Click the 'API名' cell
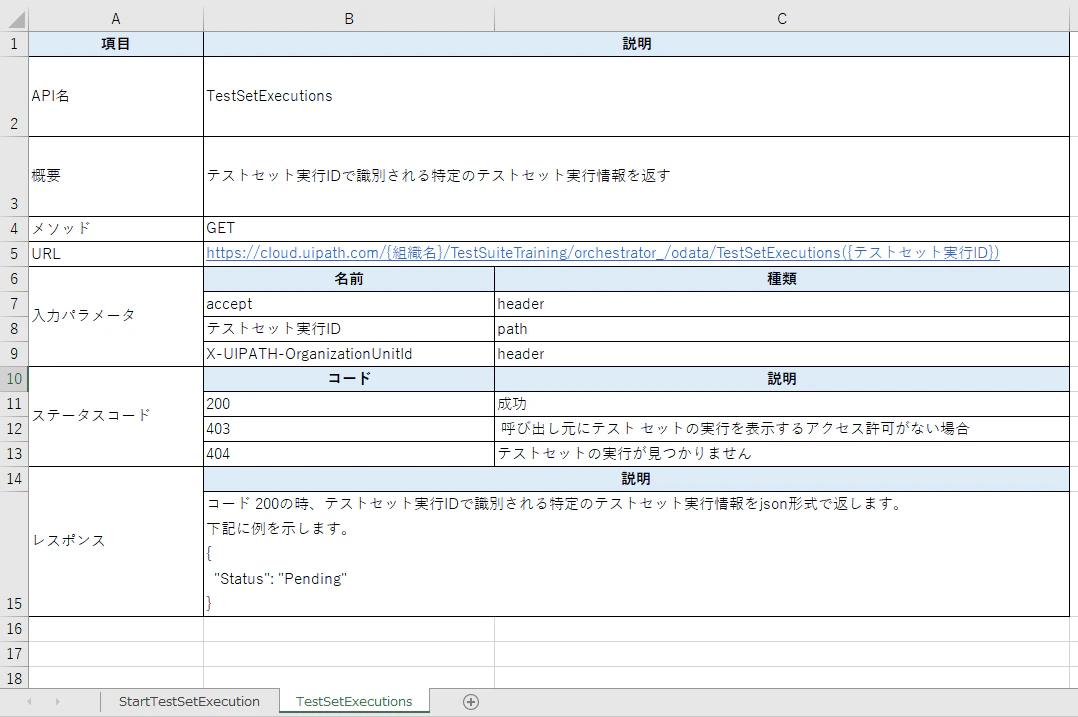1078x717 pixels. click(x=116, y=96)
